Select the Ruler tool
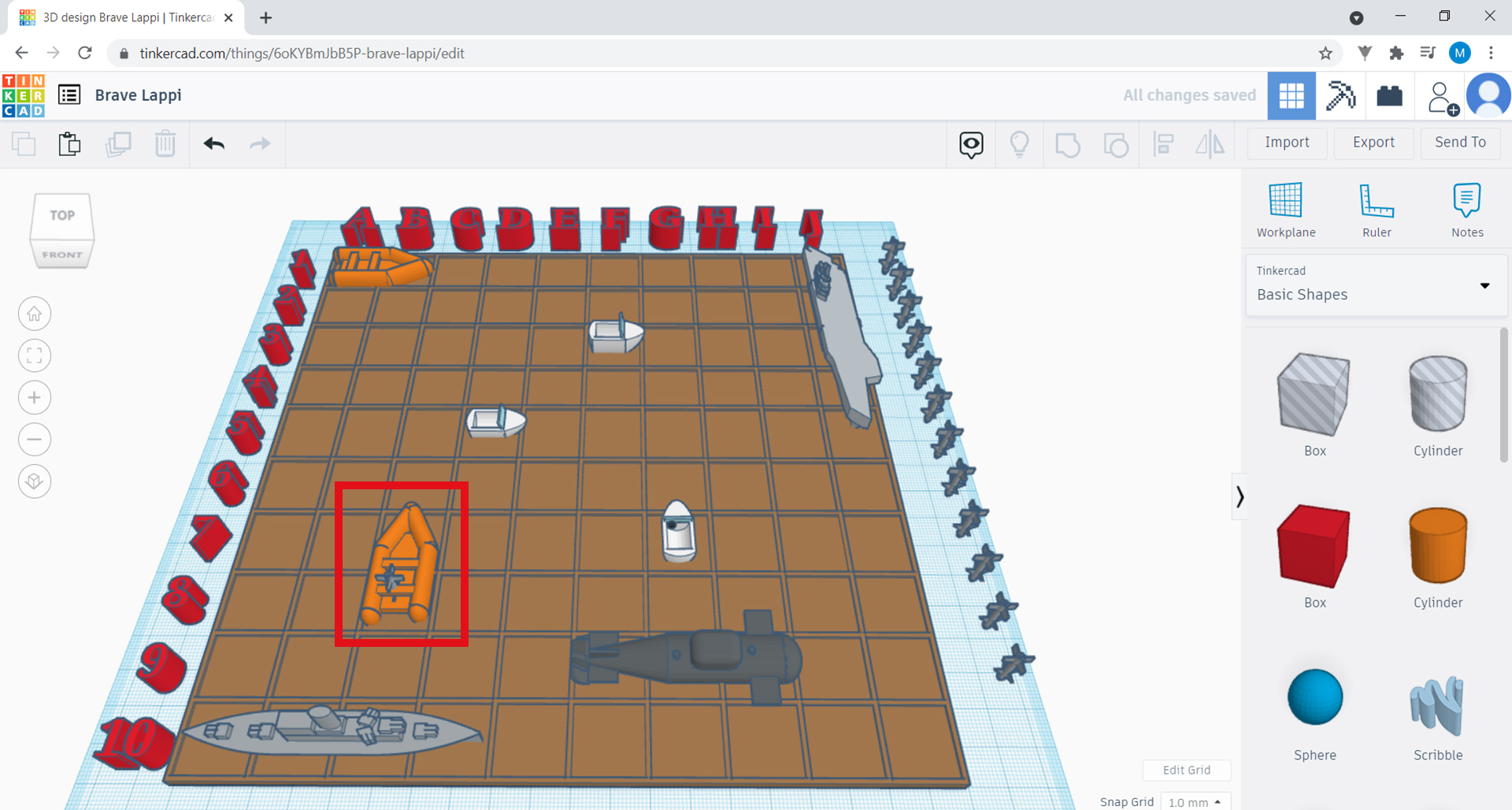 [x=1377, y=210]
